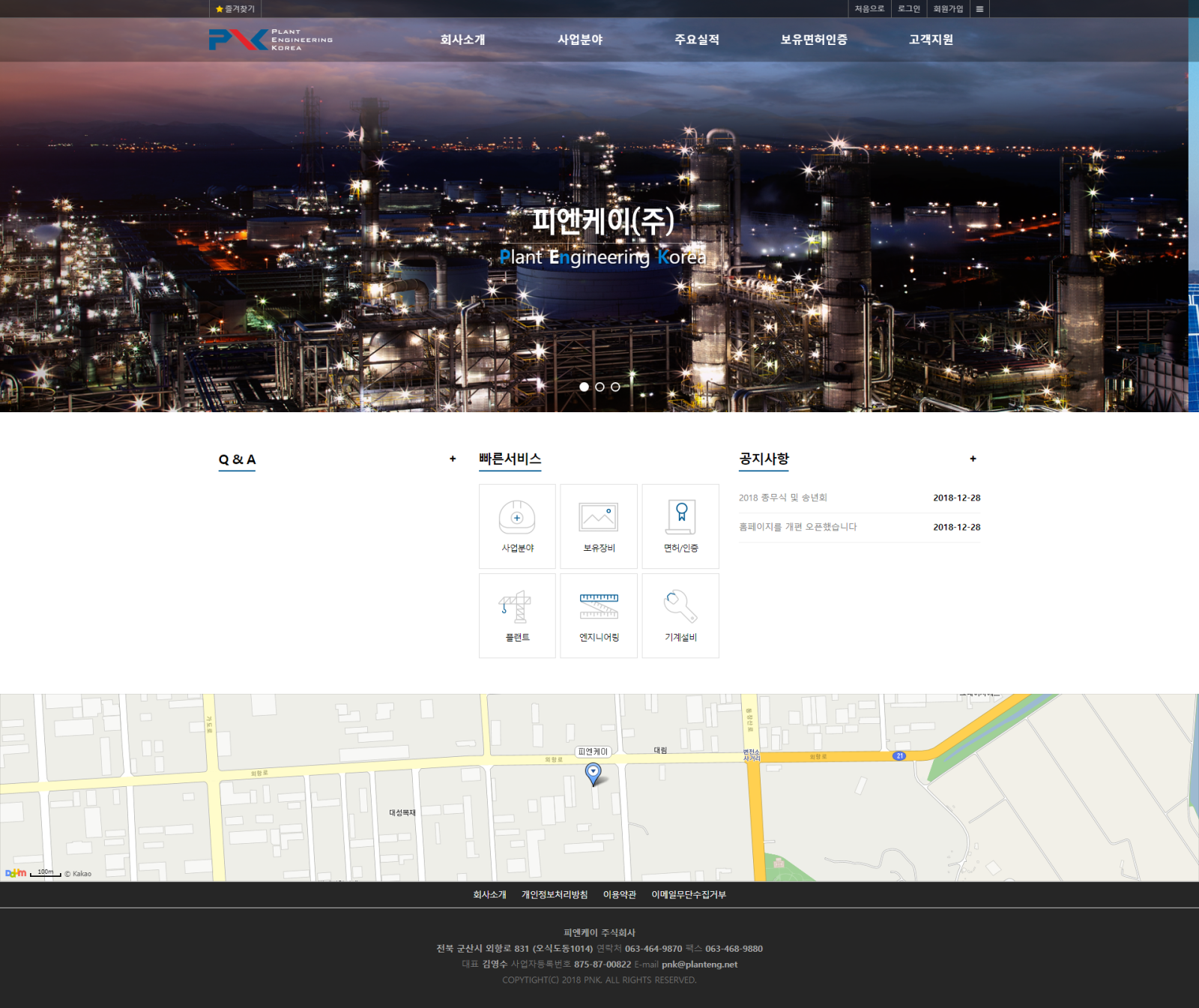Viewport: 1199px width, 1008px height.
Task: Open the 엔지니어링 ruler icon
Action: click(598, 606)
